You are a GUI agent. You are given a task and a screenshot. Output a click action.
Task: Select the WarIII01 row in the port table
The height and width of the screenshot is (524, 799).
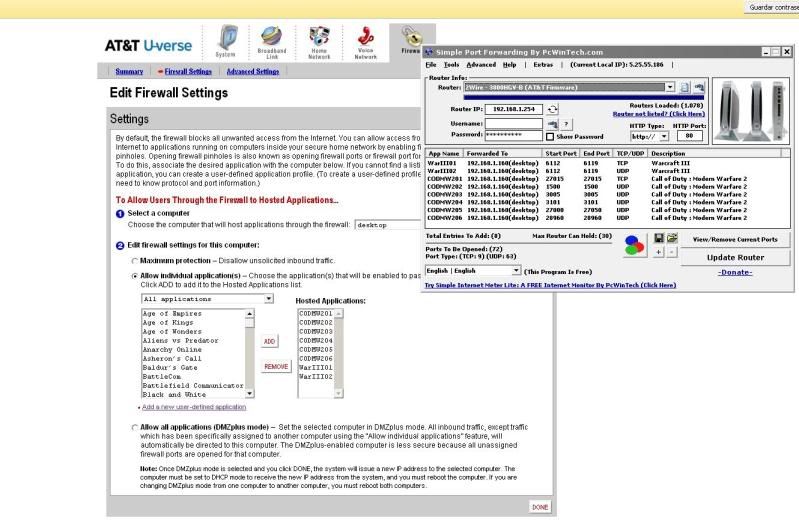click(x=607, y=163)
